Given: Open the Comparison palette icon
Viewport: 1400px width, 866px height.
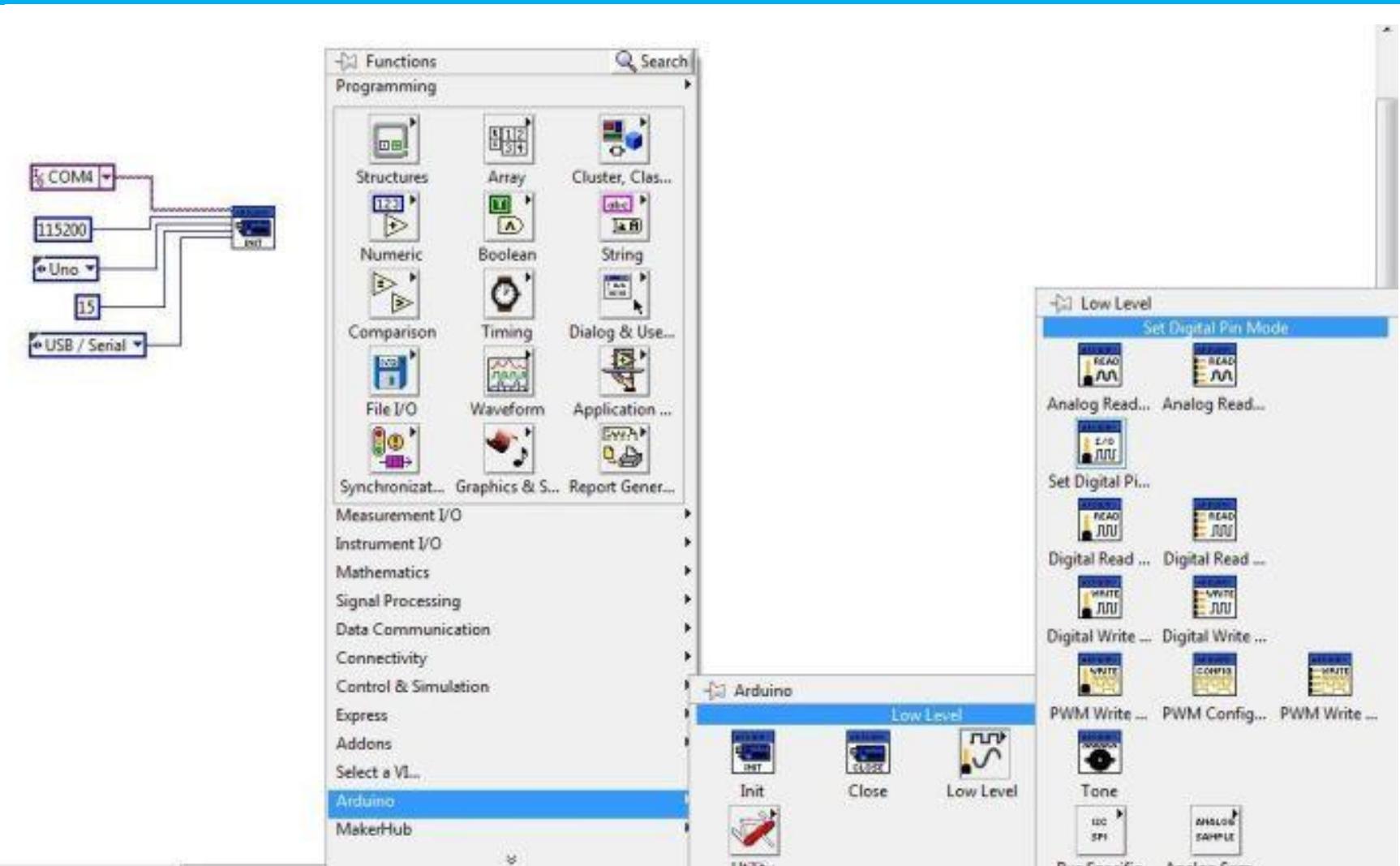Looking at the screenshot, I should [393, 294].
